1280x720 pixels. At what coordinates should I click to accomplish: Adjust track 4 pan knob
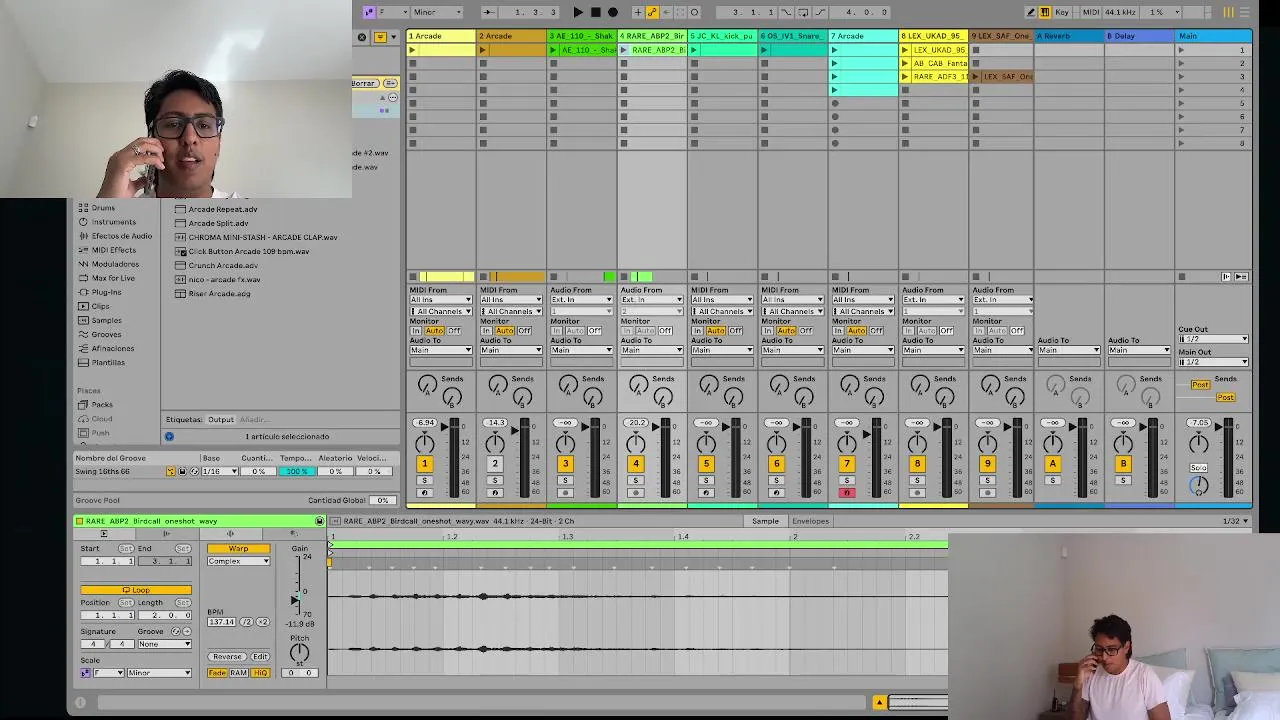pyautogui.click(x=636, y=443)
